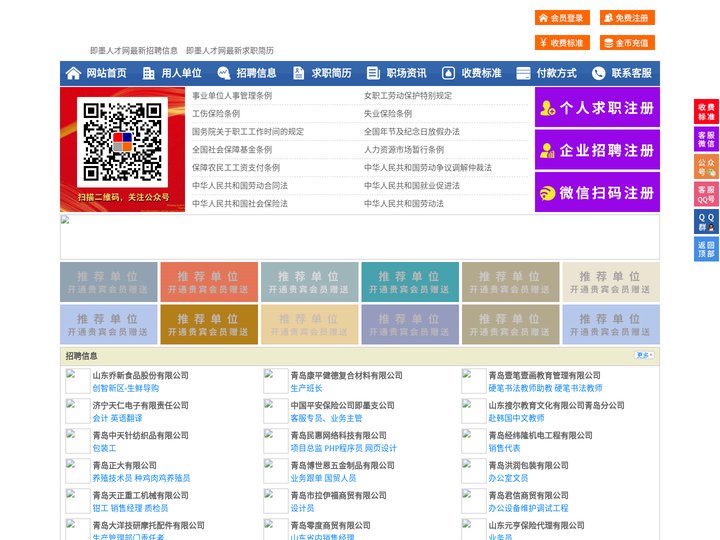Open 办公室文员 job link
This screenshot has height=540, width=720.
(x=508, y=478)
